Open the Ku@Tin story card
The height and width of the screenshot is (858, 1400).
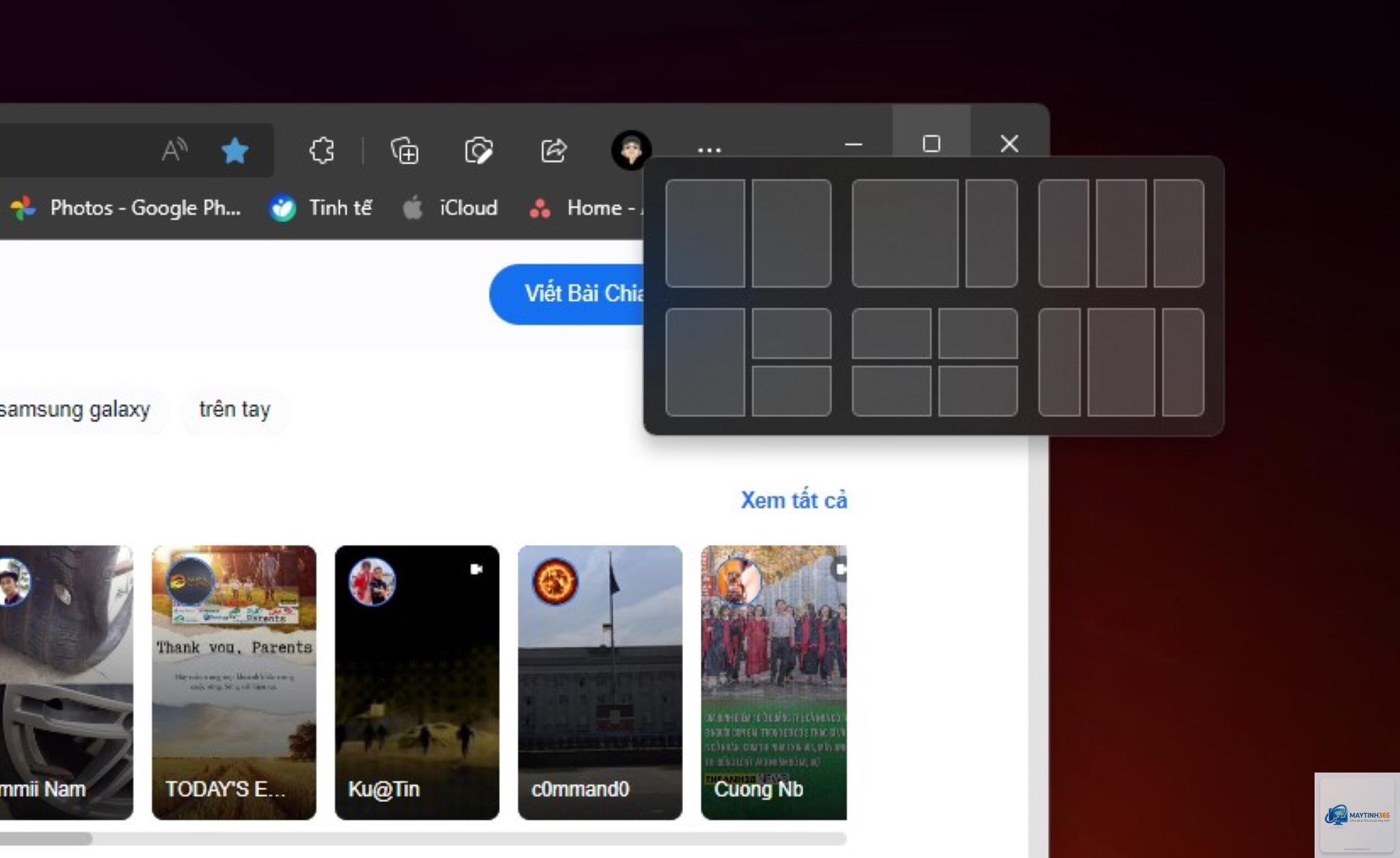(417, 682)
